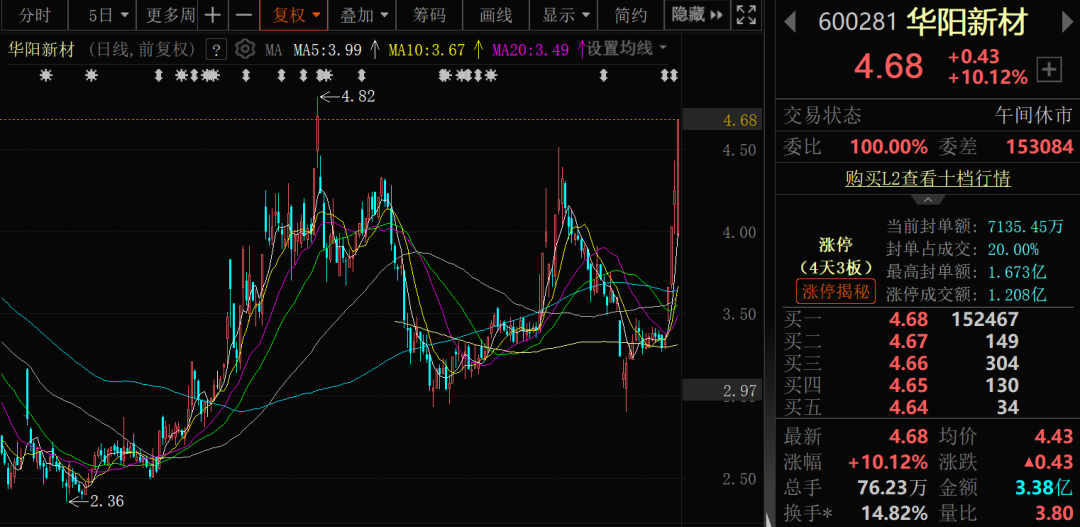Image resolution: width=1080 pixels, height=527 pixels.
Task: Expand 5日 period dropdown
Action: tap(108, 15)
